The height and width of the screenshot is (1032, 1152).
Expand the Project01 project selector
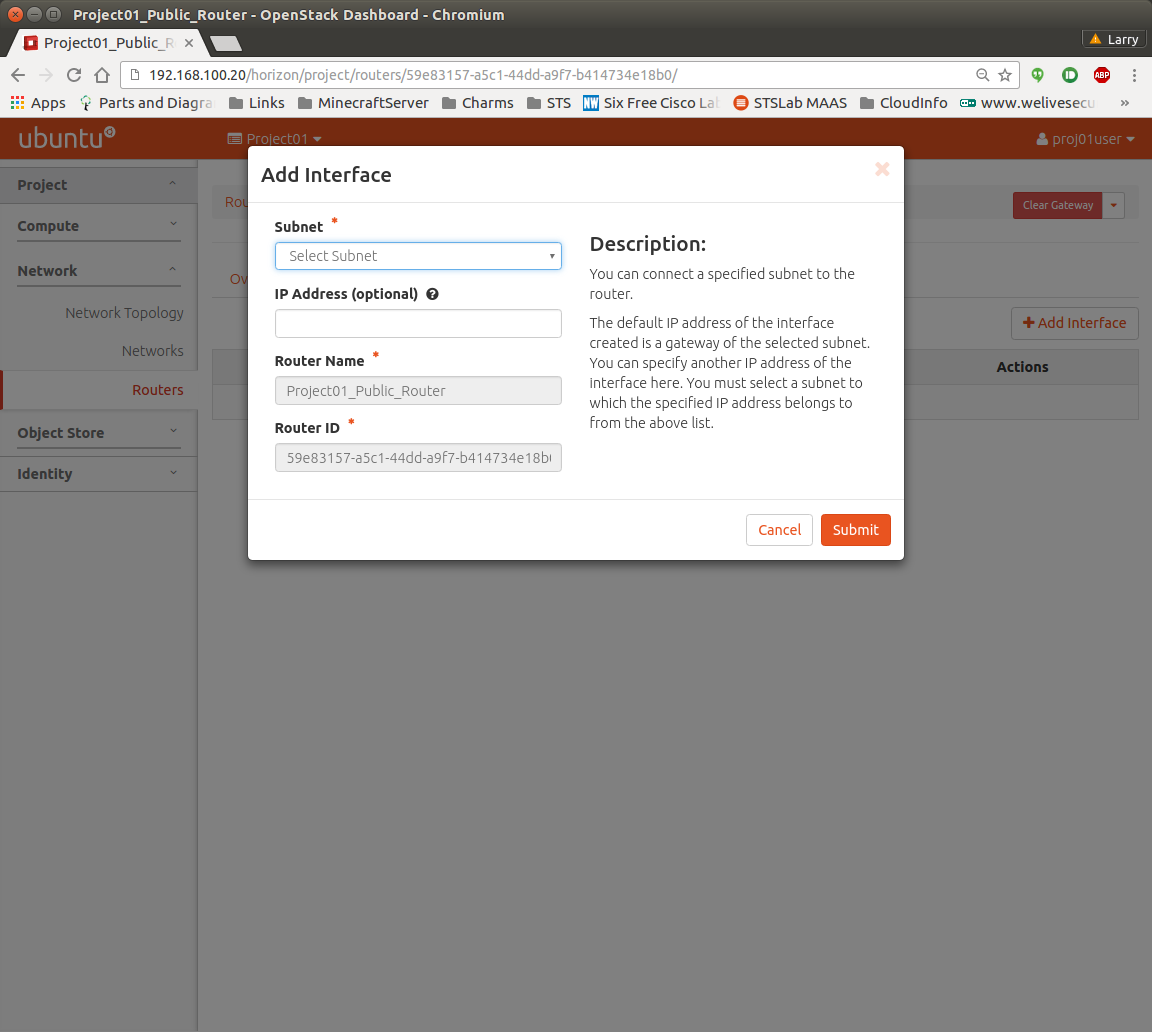click(x=275, y=139)
